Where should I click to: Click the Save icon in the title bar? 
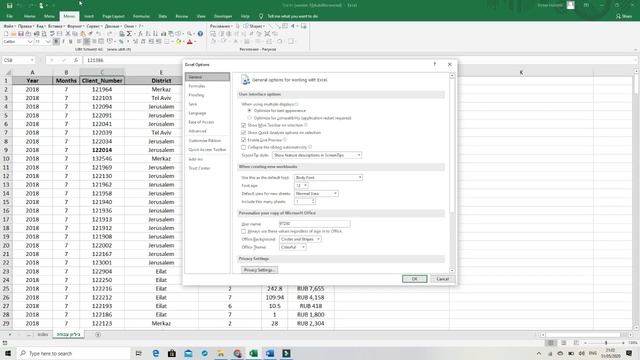point(9,5)
